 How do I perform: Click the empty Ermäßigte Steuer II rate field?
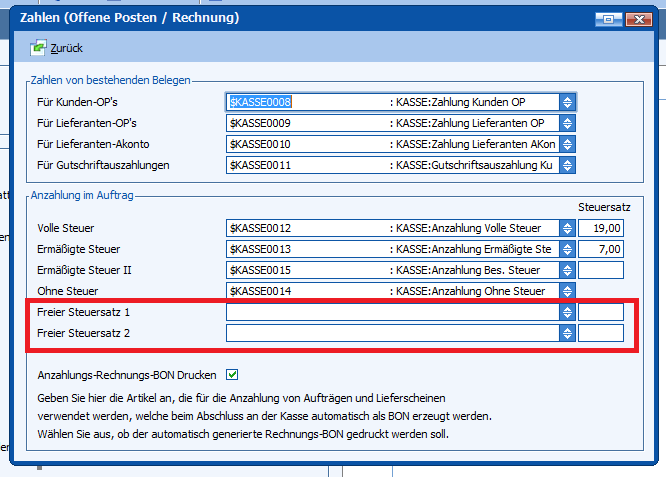pos(600,270)
